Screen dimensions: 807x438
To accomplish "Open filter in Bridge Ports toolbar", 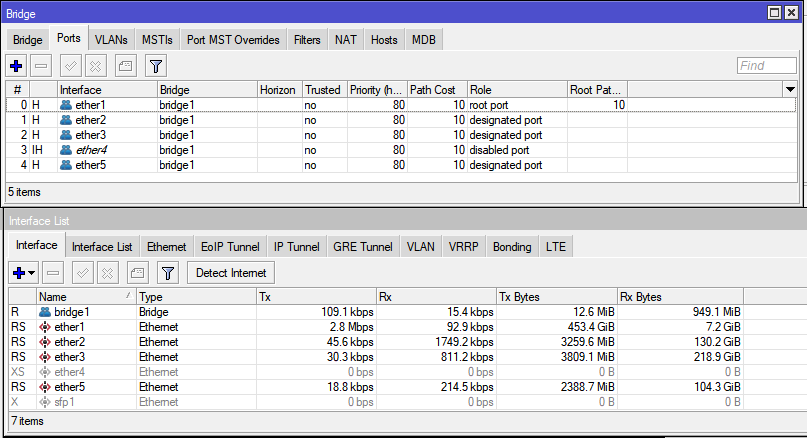I will (x=156, y=66).
